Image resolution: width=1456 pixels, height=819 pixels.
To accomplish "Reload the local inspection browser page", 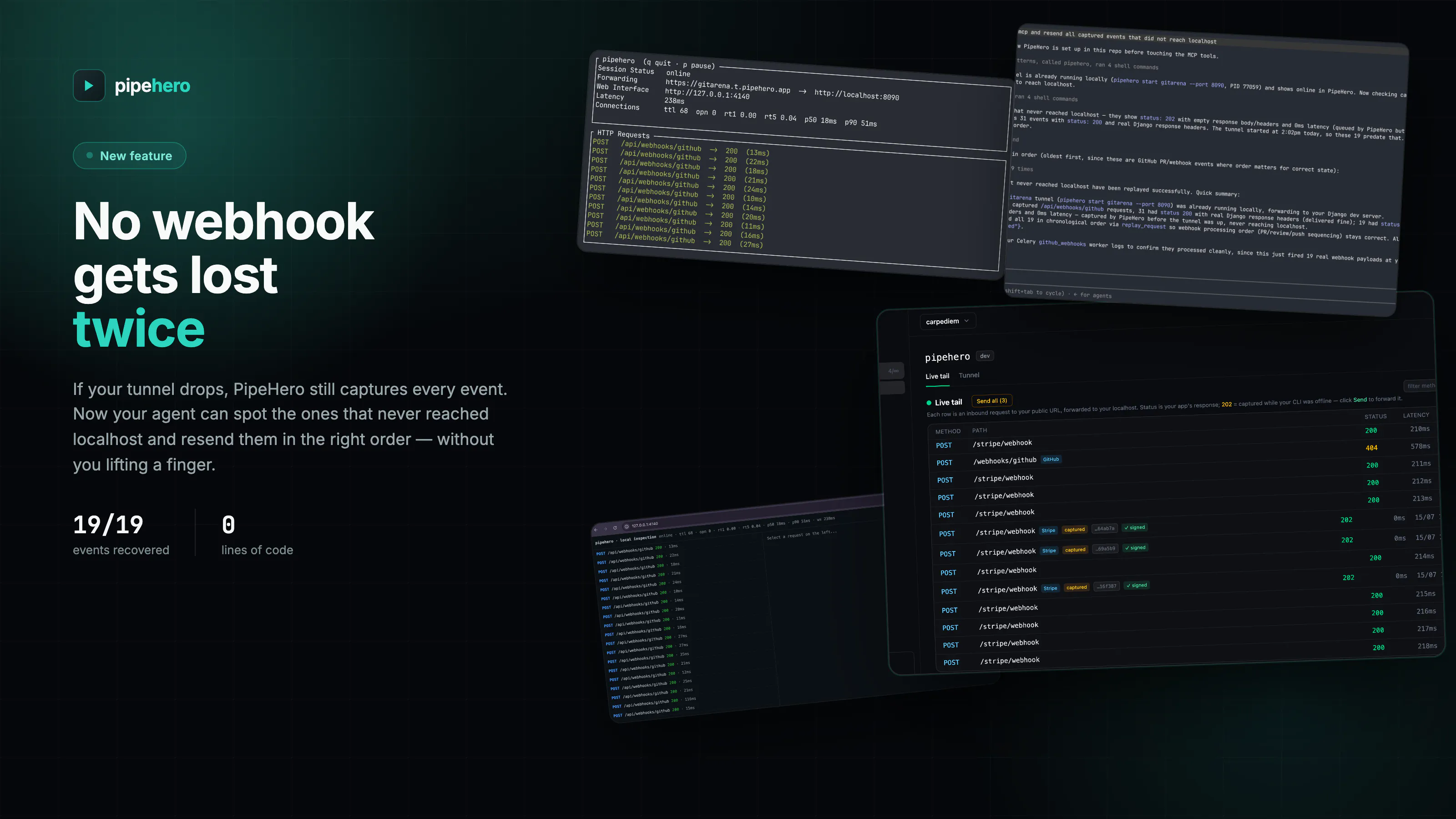I will 615,528.
